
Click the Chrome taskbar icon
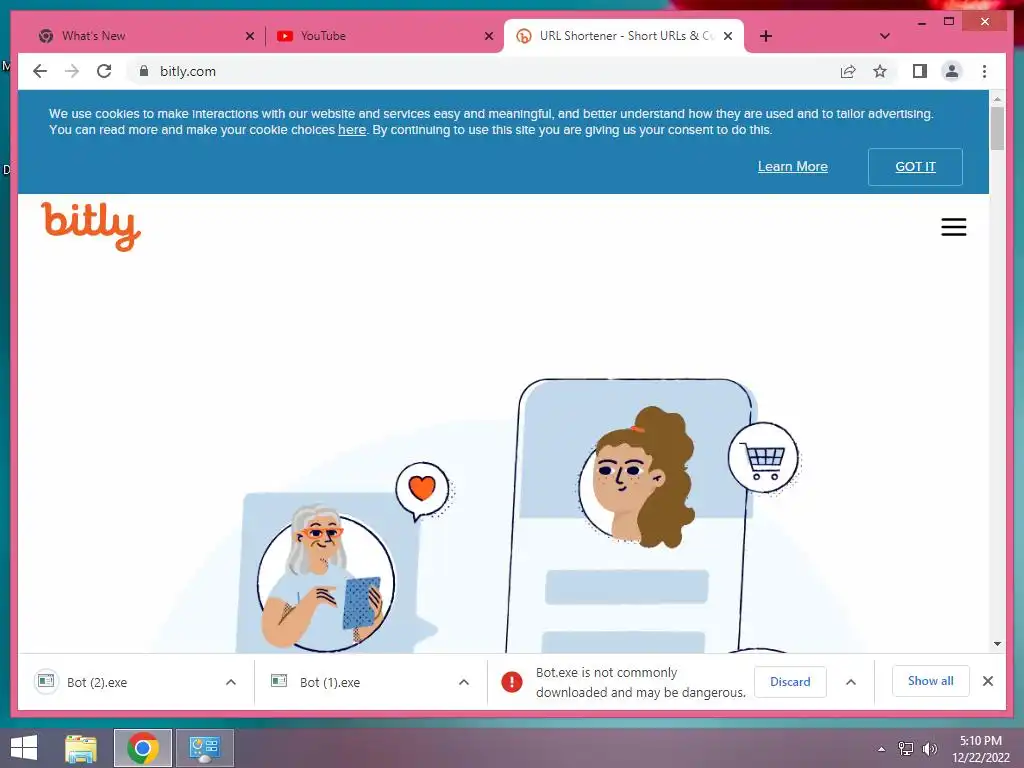pyautogui.click(x=142, y=748)
